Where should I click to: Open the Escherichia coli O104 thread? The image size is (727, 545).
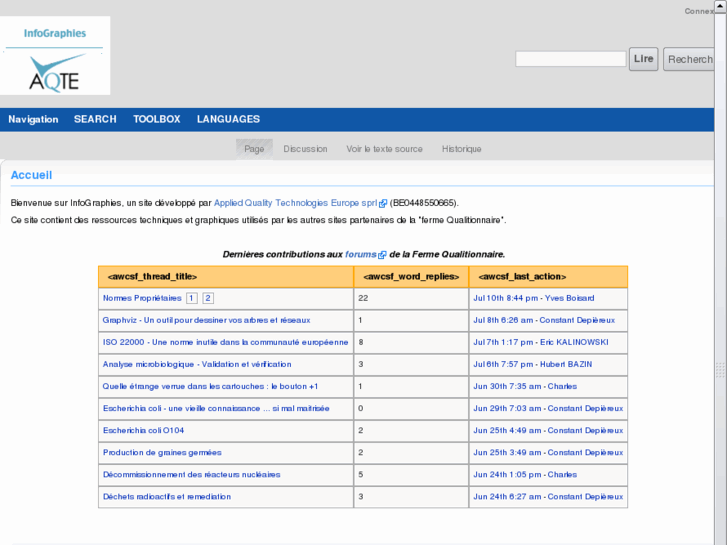pos(143,430)
